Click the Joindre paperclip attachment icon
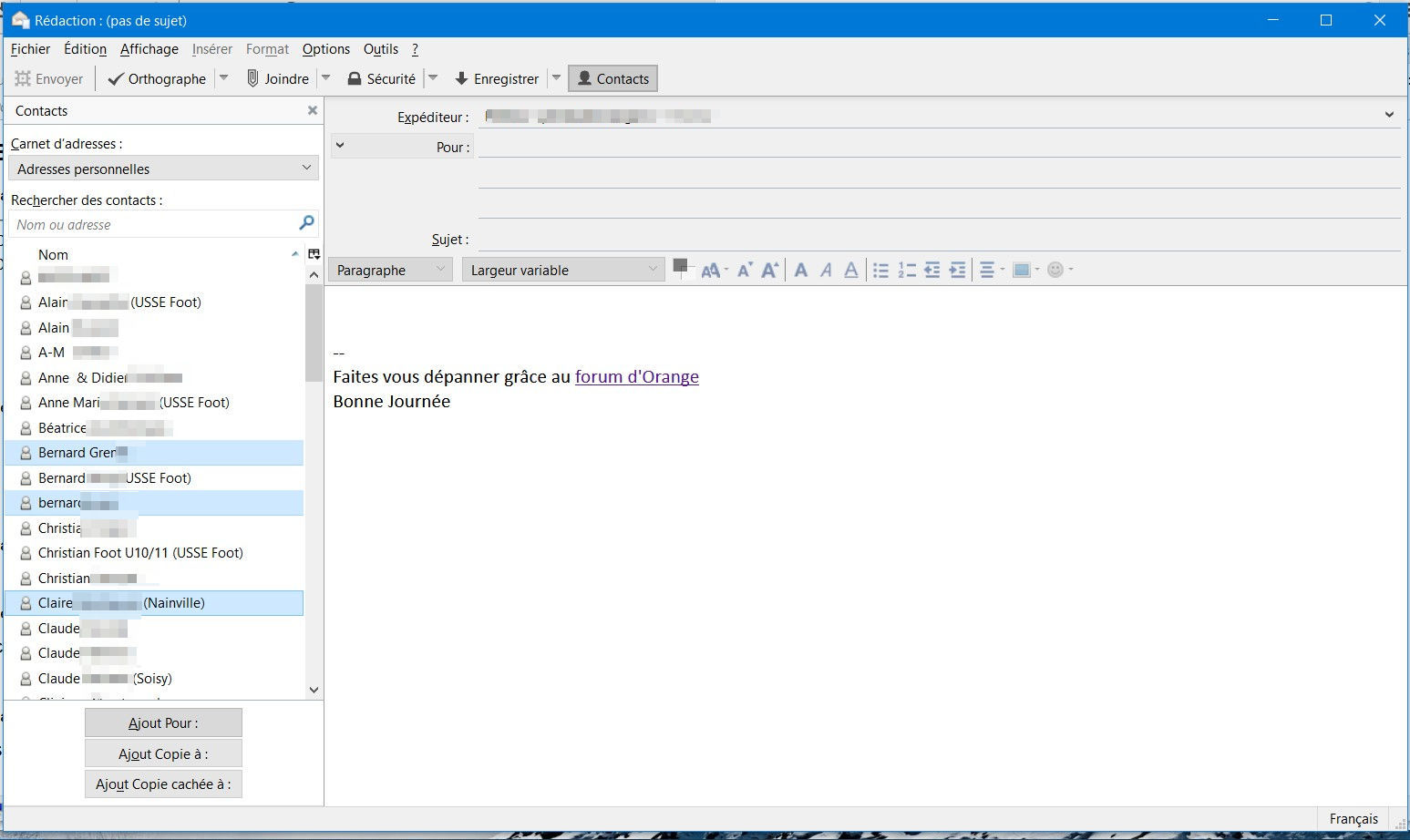Image resolution: width=1410 pixels, height=840 pixels. [x=253, y=79]
